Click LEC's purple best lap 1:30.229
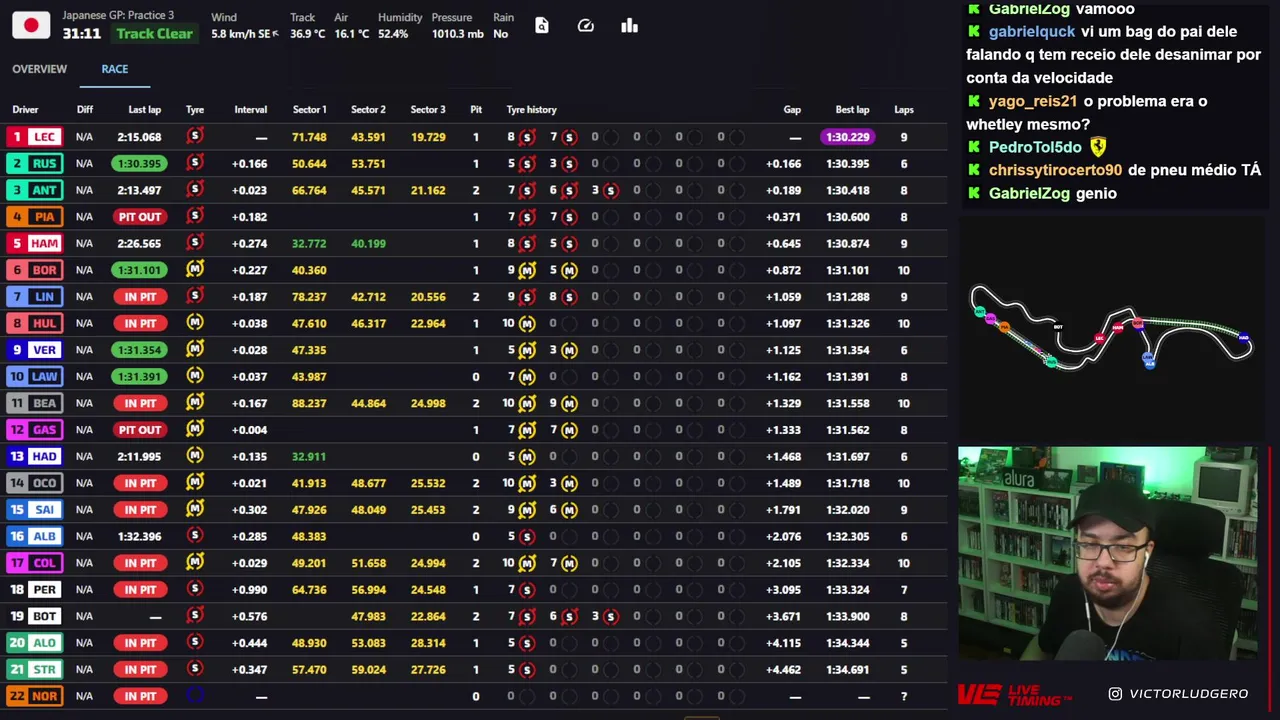The width and height of the screenshot is (1280, 720). pos(847,137)
